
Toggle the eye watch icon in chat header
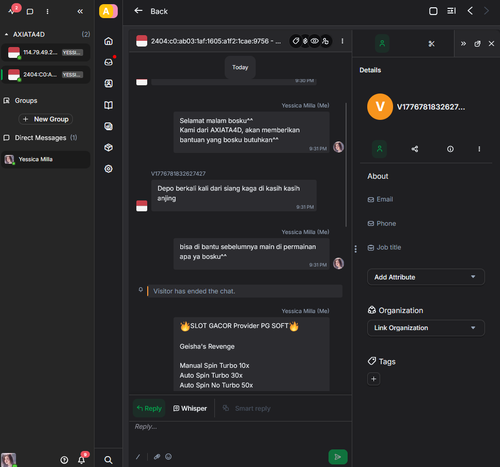coord(315,41)
